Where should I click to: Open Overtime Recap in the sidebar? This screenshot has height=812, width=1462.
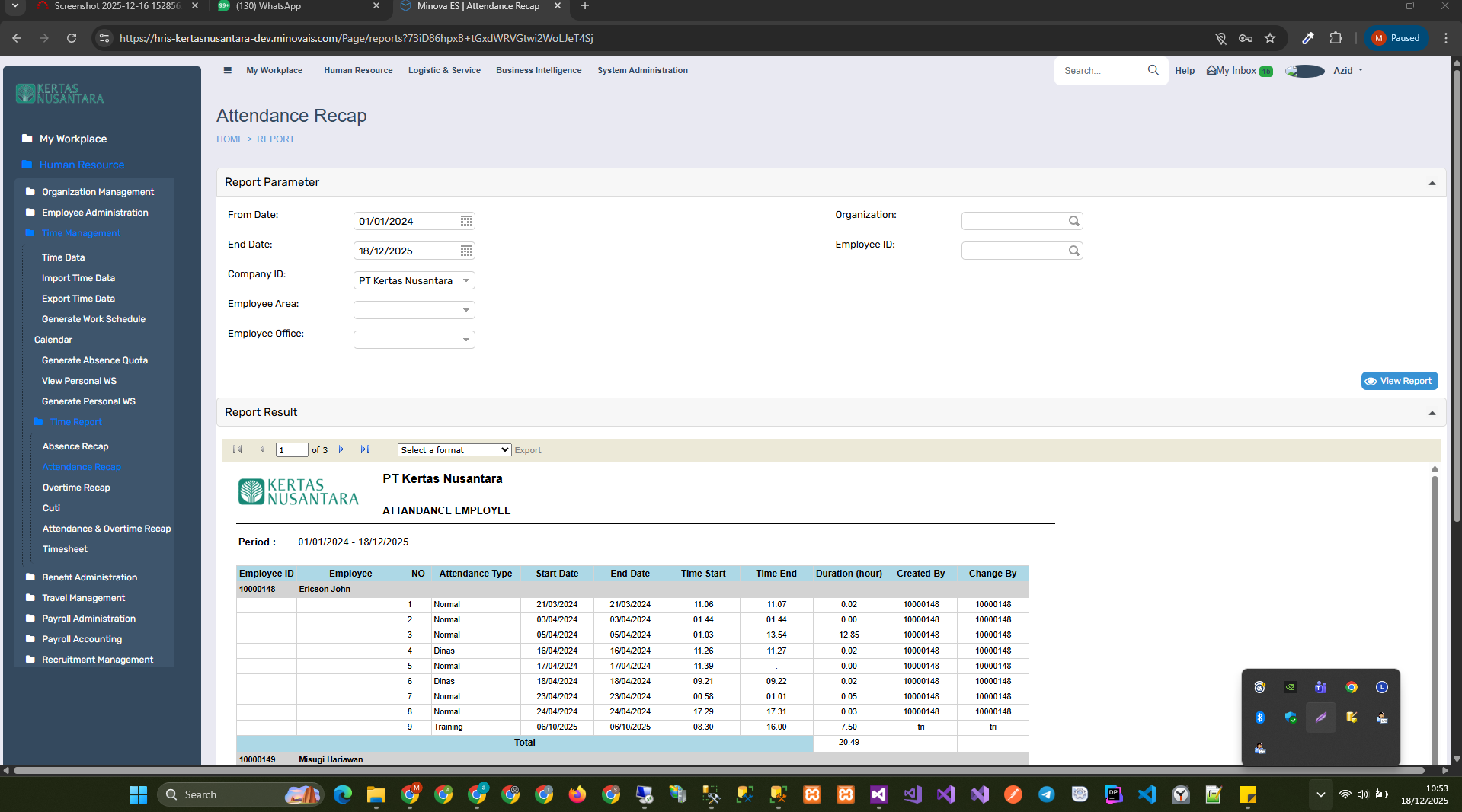[x=76, y=488]
